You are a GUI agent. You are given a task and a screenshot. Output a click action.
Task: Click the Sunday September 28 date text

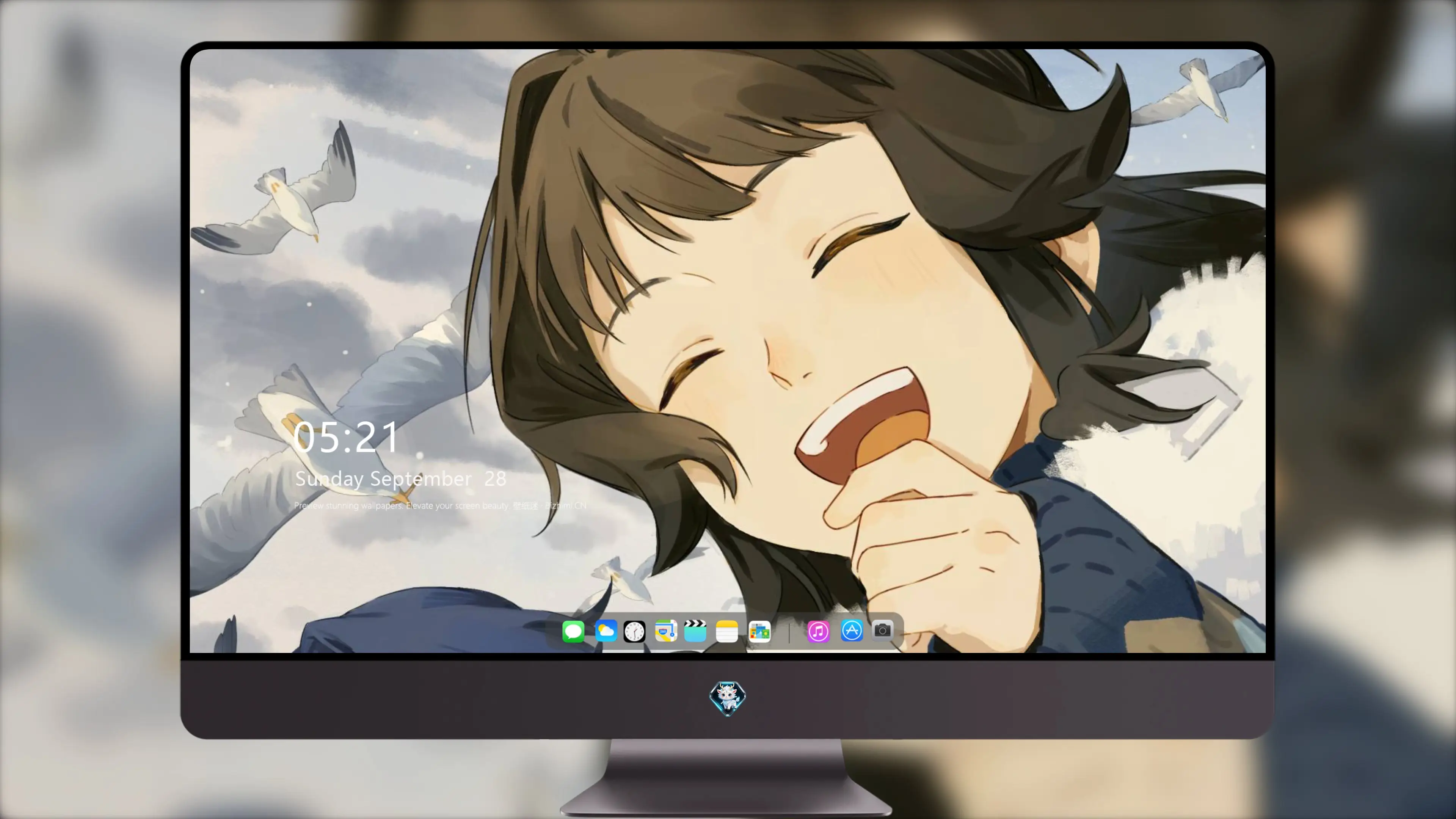[x=400, y=479]
